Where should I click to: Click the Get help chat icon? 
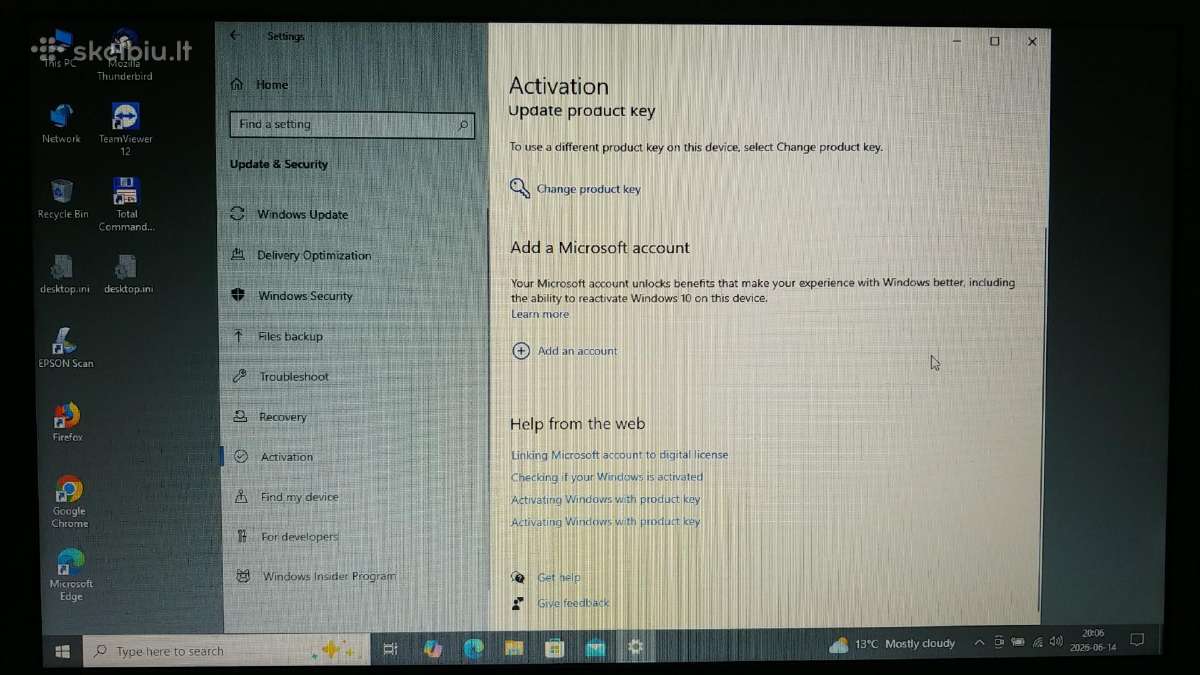(x=518, y=577)
